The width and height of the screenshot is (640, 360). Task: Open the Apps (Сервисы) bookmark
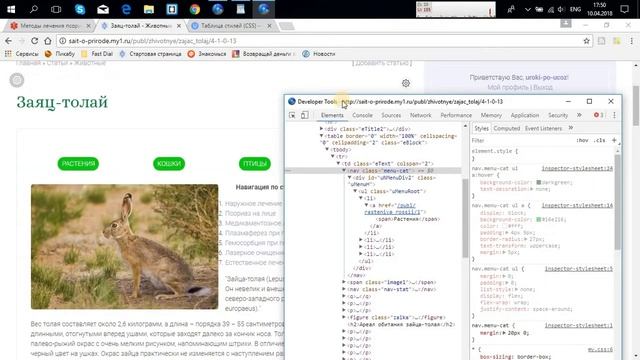pyautogui.click(x=22, y=54)
